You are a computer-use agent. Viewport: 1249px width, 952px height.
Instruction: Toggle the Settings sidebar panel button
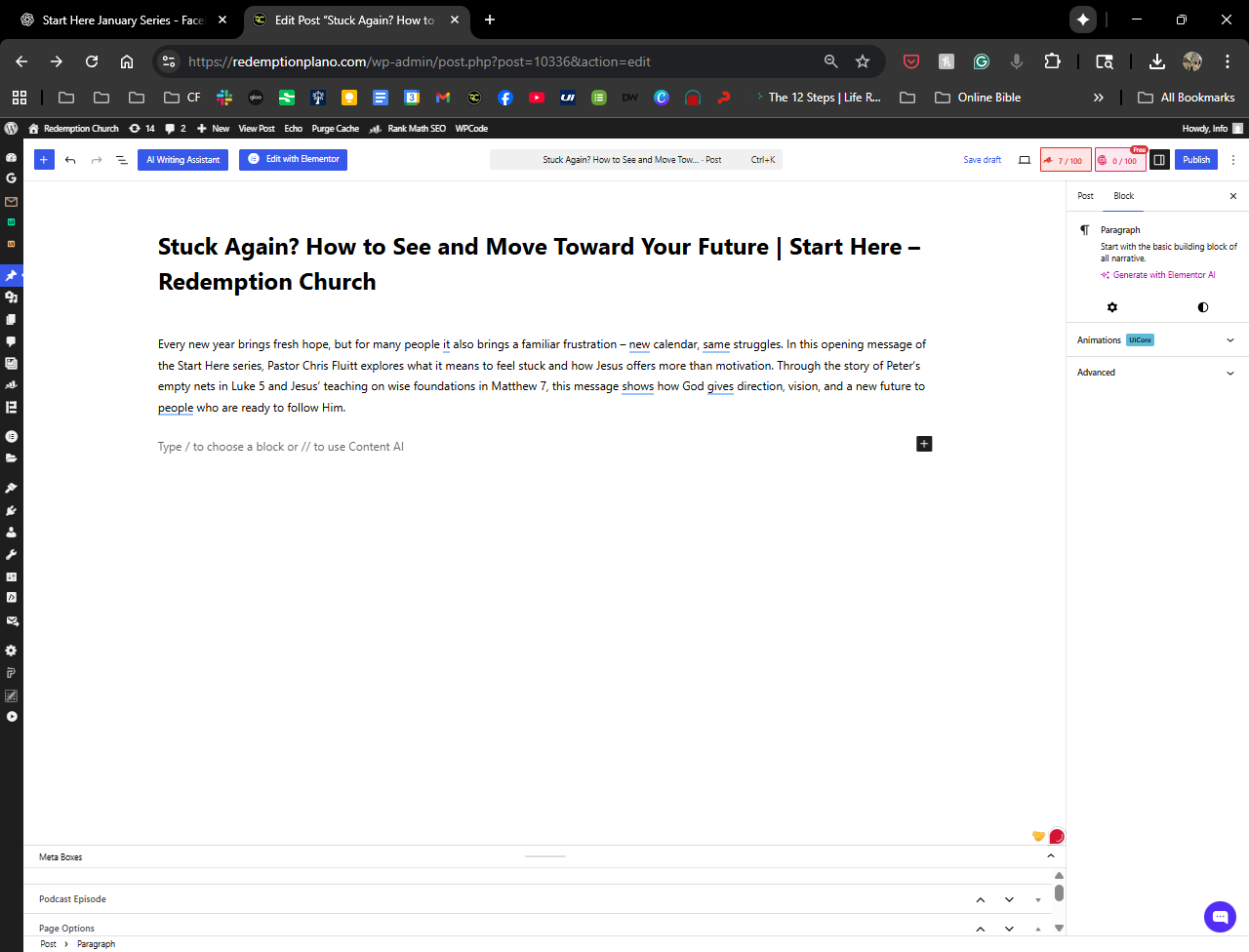[x=1159, y=160]
